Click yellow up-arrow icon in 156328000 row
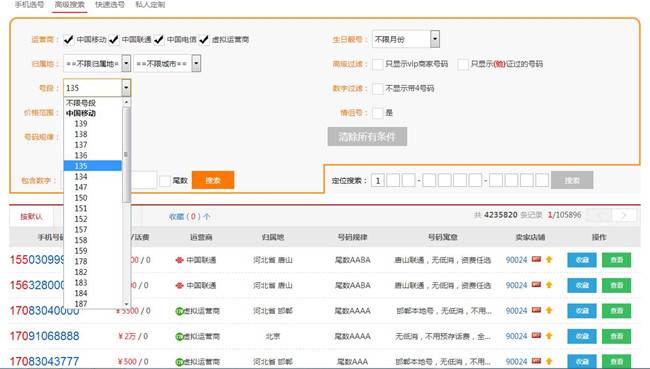650x369 pixels. tap(549, 285)
